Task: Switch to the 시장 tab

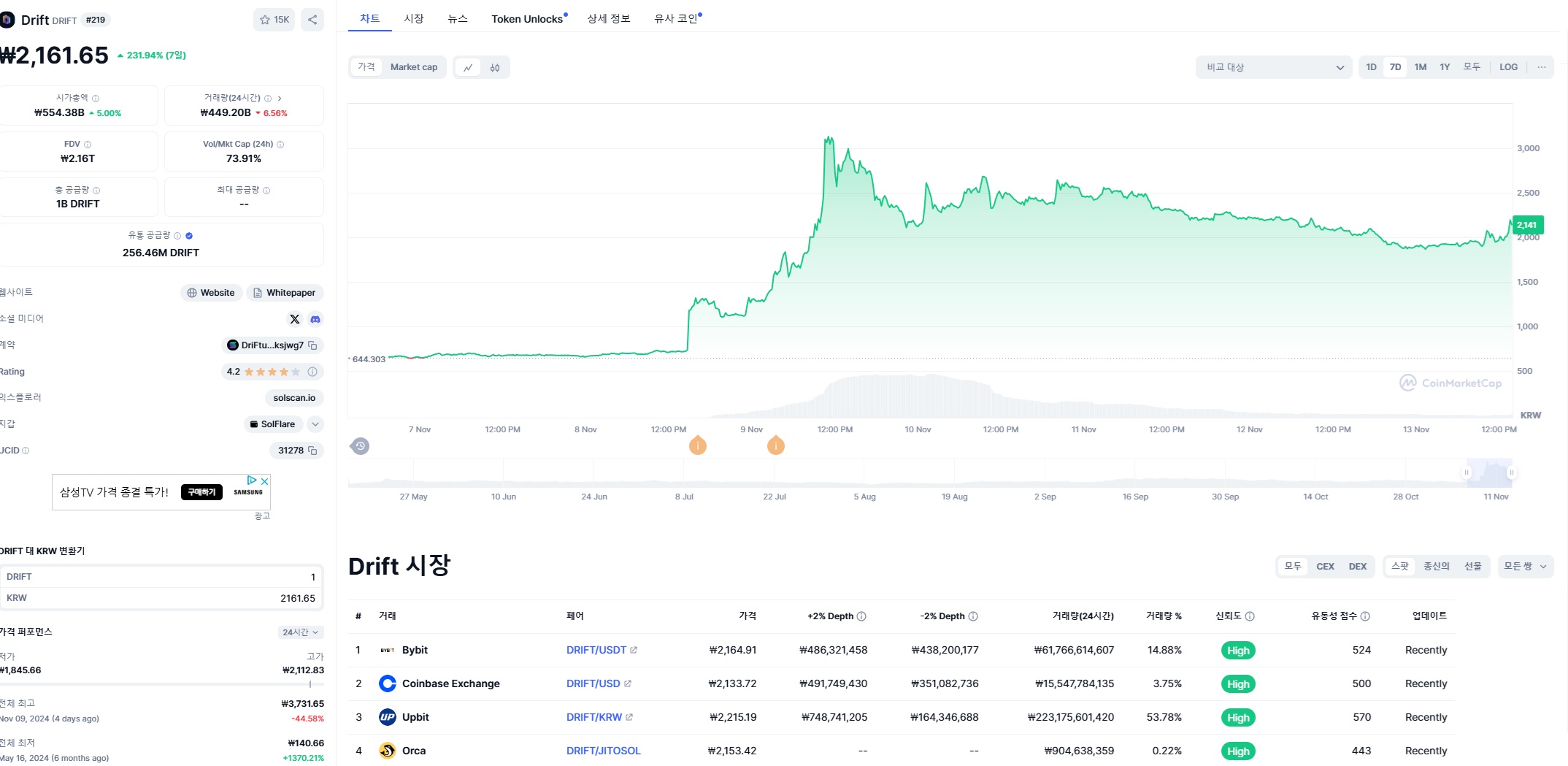Action: click(x=414, y=18)
